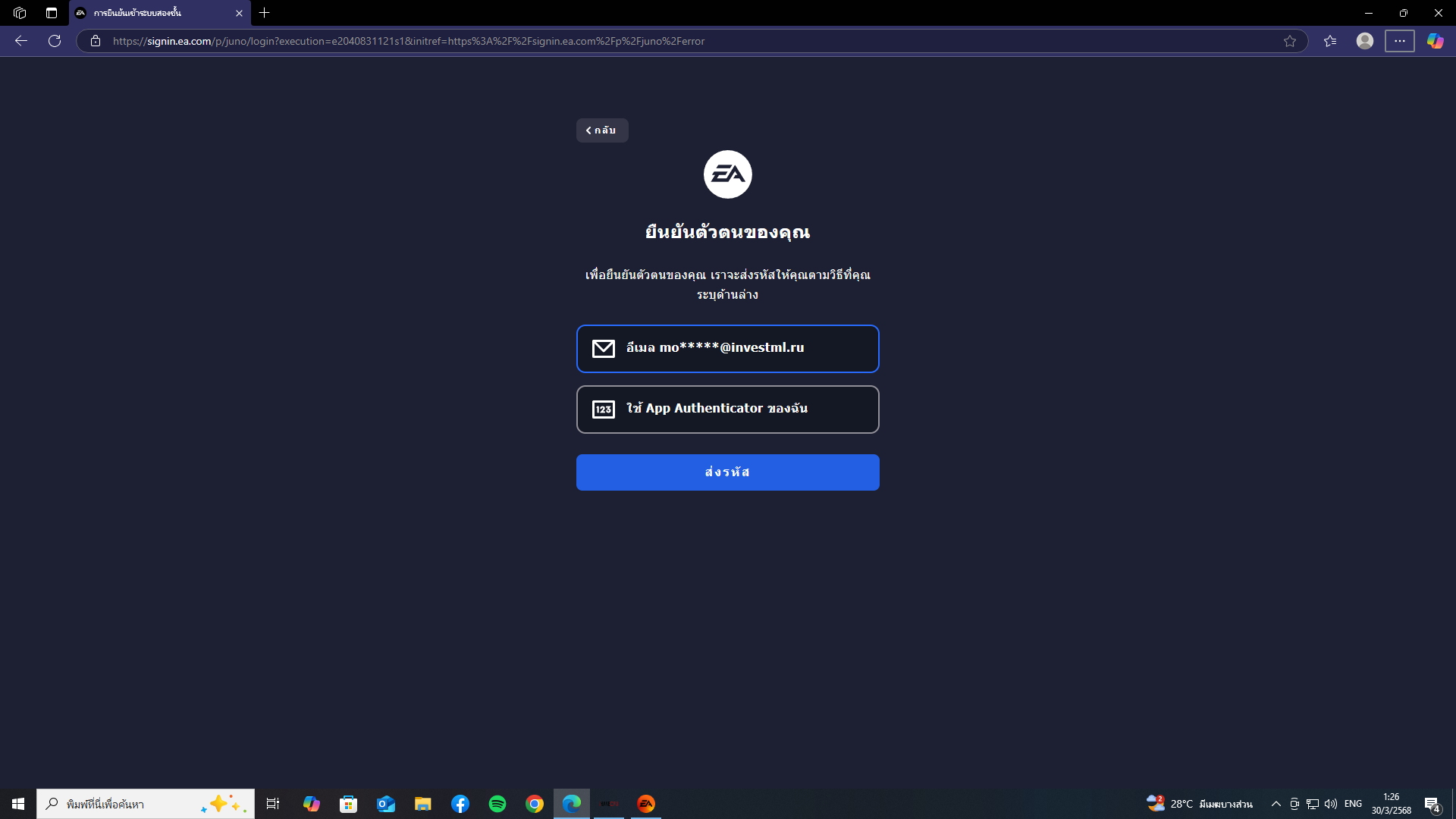Click the envelope icon in the email option
Screen dimensions: 1456x819
(x=604, y=349)
